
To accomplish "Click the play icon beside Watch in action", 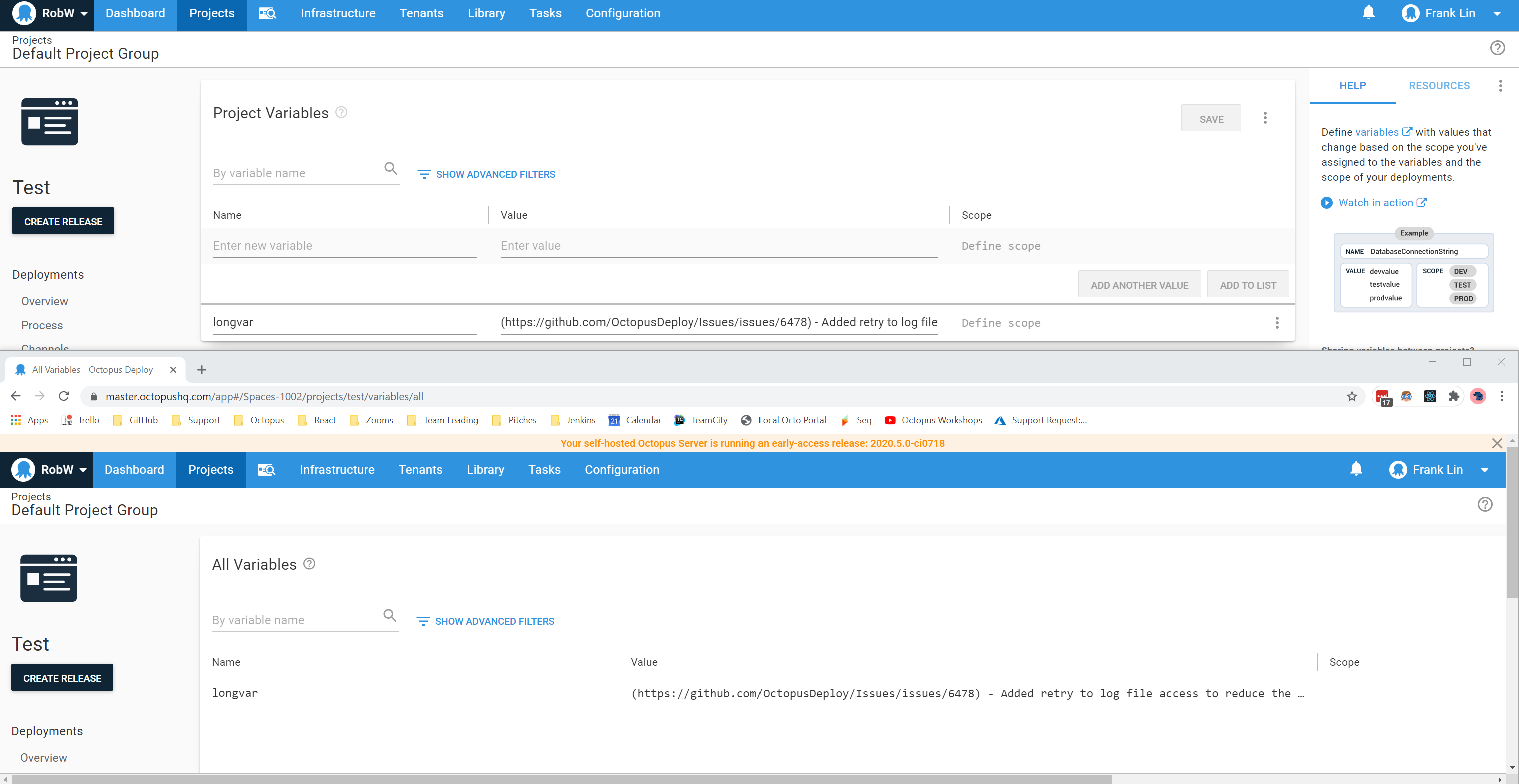I will pyautogui.click(x=1327, y=203).
